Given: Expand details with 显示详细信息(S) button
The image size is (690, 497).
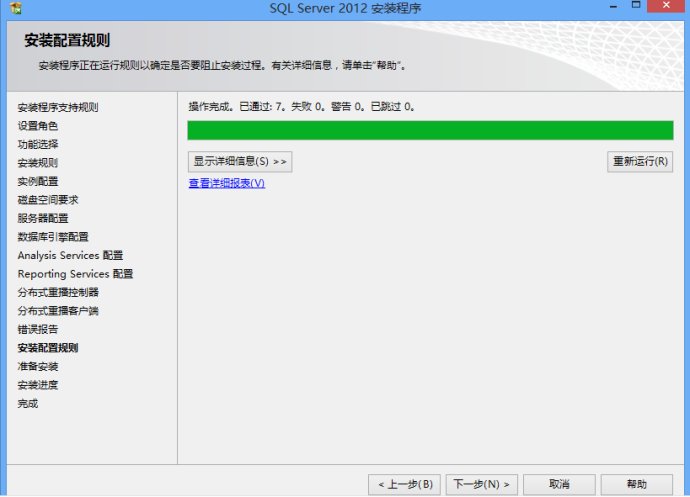Looking at the screenshot, I should (240, 161).
